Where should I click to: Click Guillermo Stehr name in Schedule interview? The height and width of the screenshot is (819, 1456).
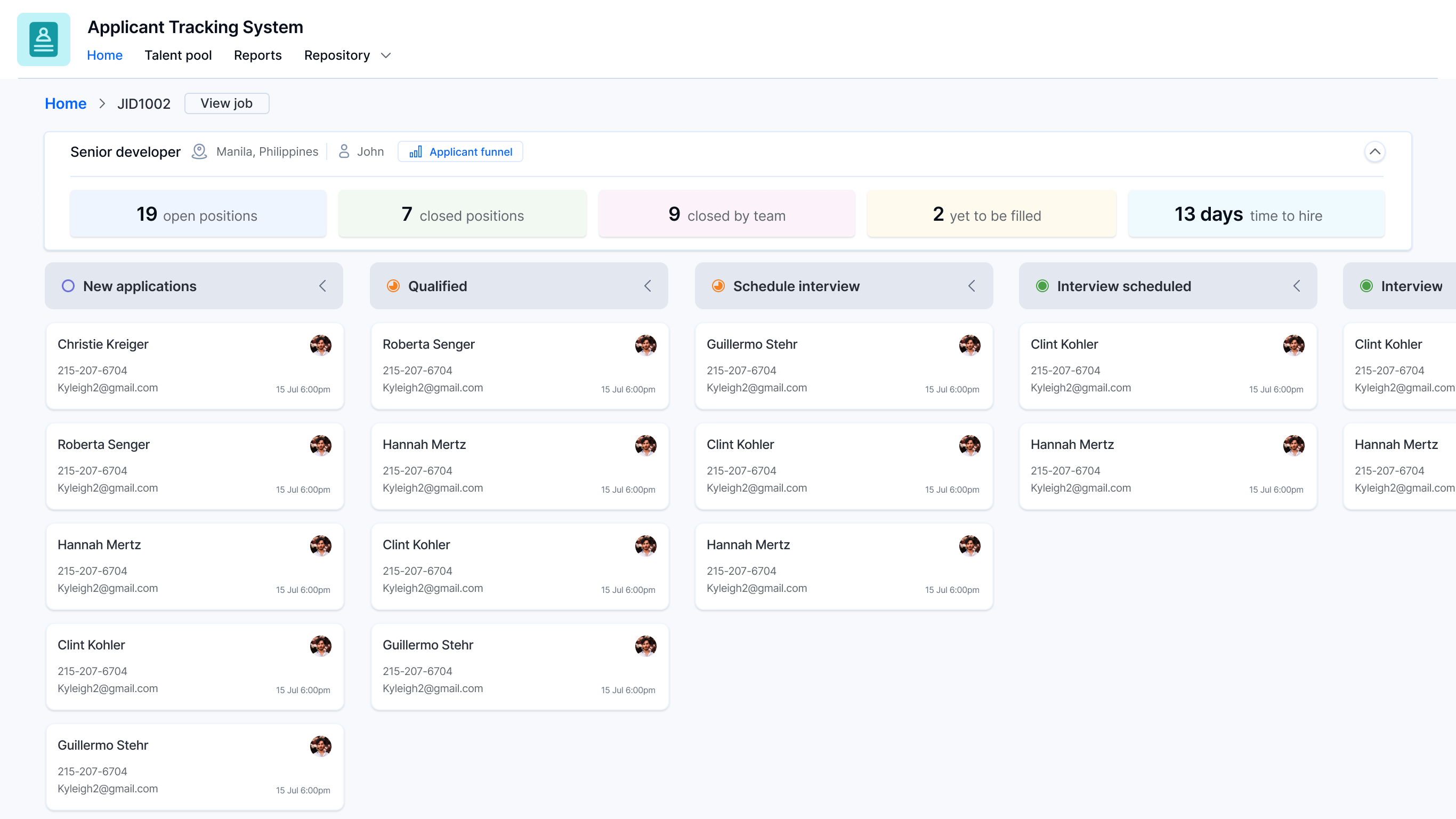click(x=752, y=344)
